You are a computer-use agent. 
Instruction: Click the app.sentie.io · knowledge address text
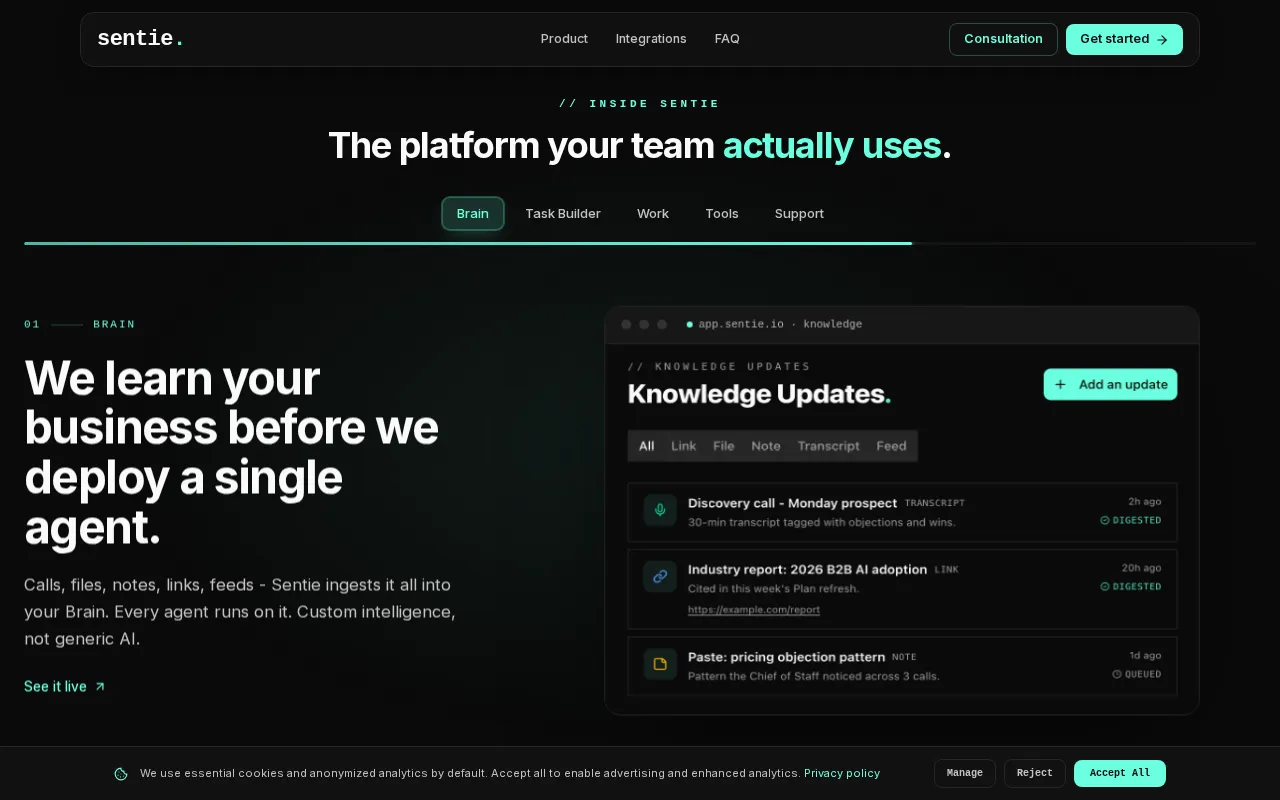pyautogui.click(x=780, y=324)
